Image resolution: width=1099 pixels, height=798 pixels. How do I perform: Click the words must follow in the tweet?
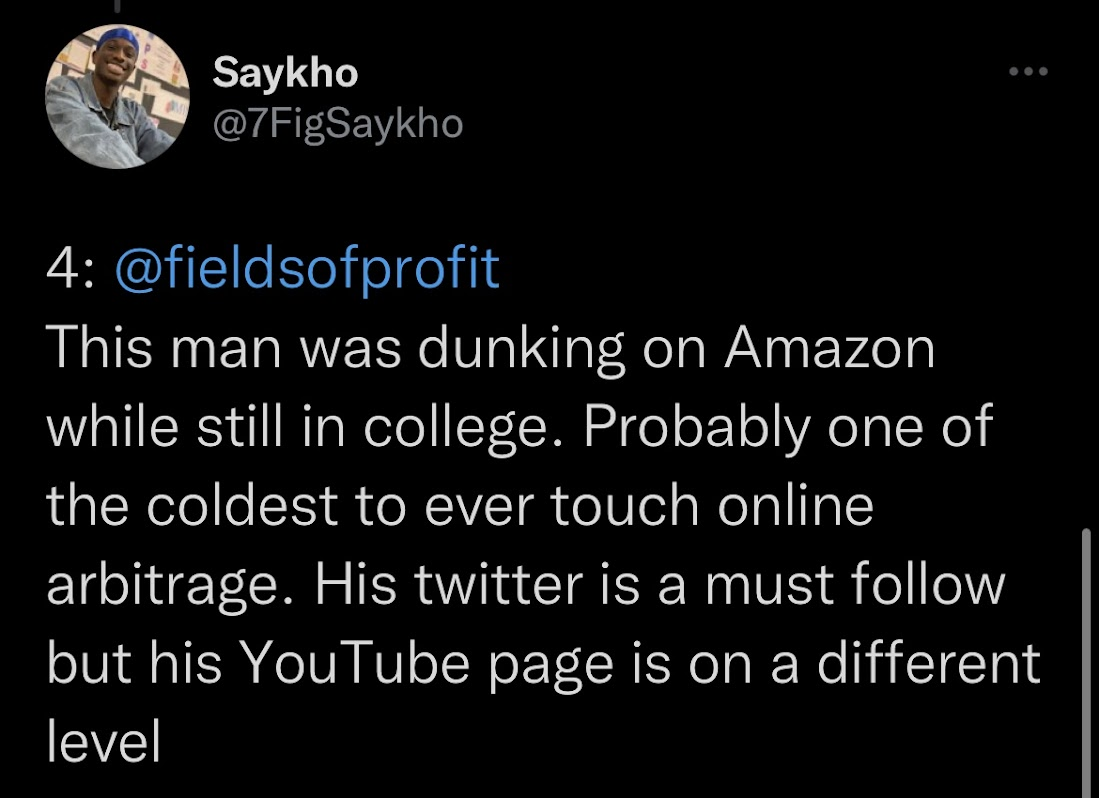coord(855,584)
